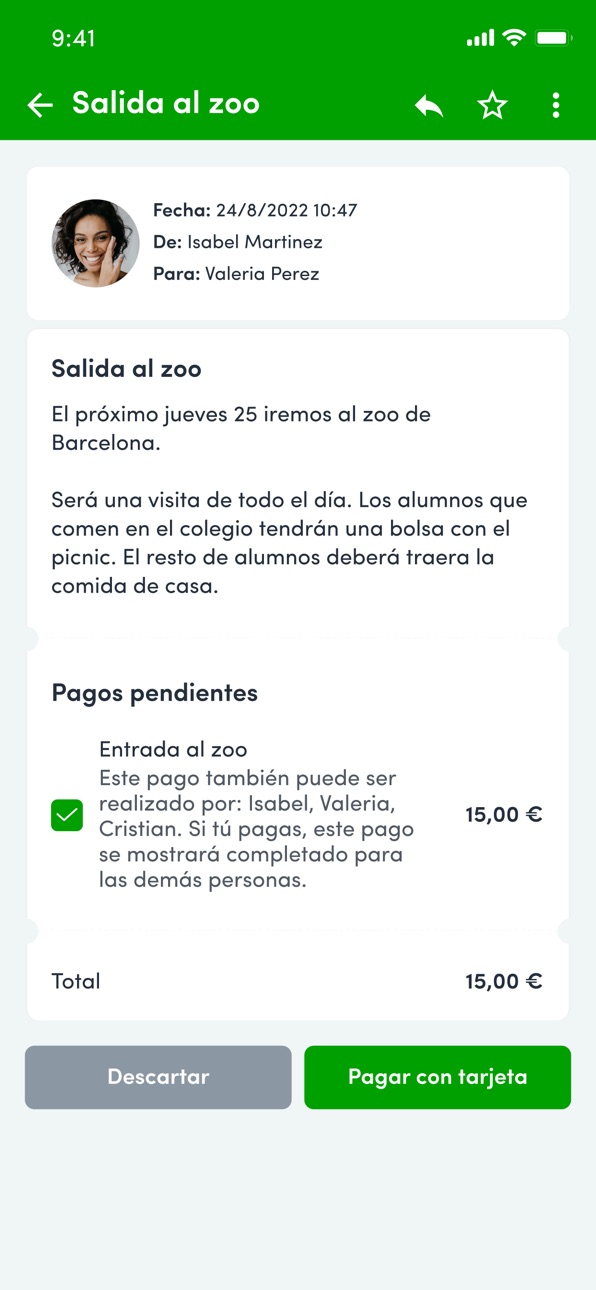Open Isabel Martinez's profile photo
This screenshot has width=596, height=1290.
tap(96, 243)
